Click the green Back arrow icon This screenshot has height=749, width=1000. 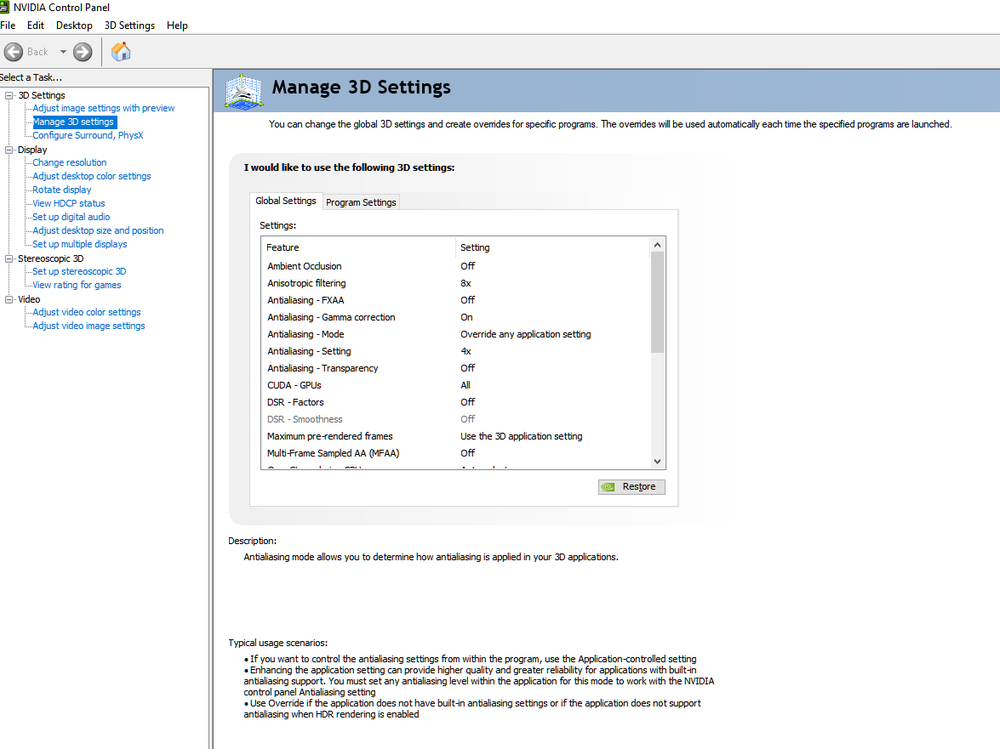13,52
